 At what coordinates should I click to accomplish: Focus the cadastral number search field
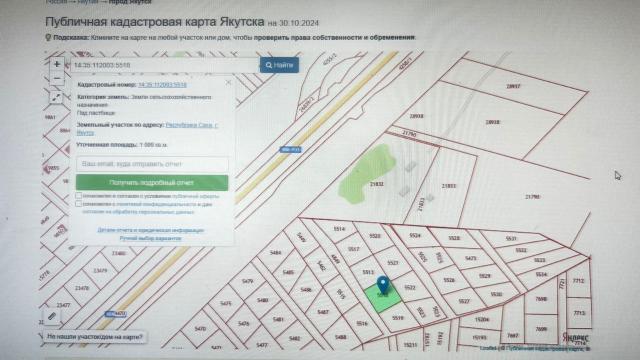165,65
